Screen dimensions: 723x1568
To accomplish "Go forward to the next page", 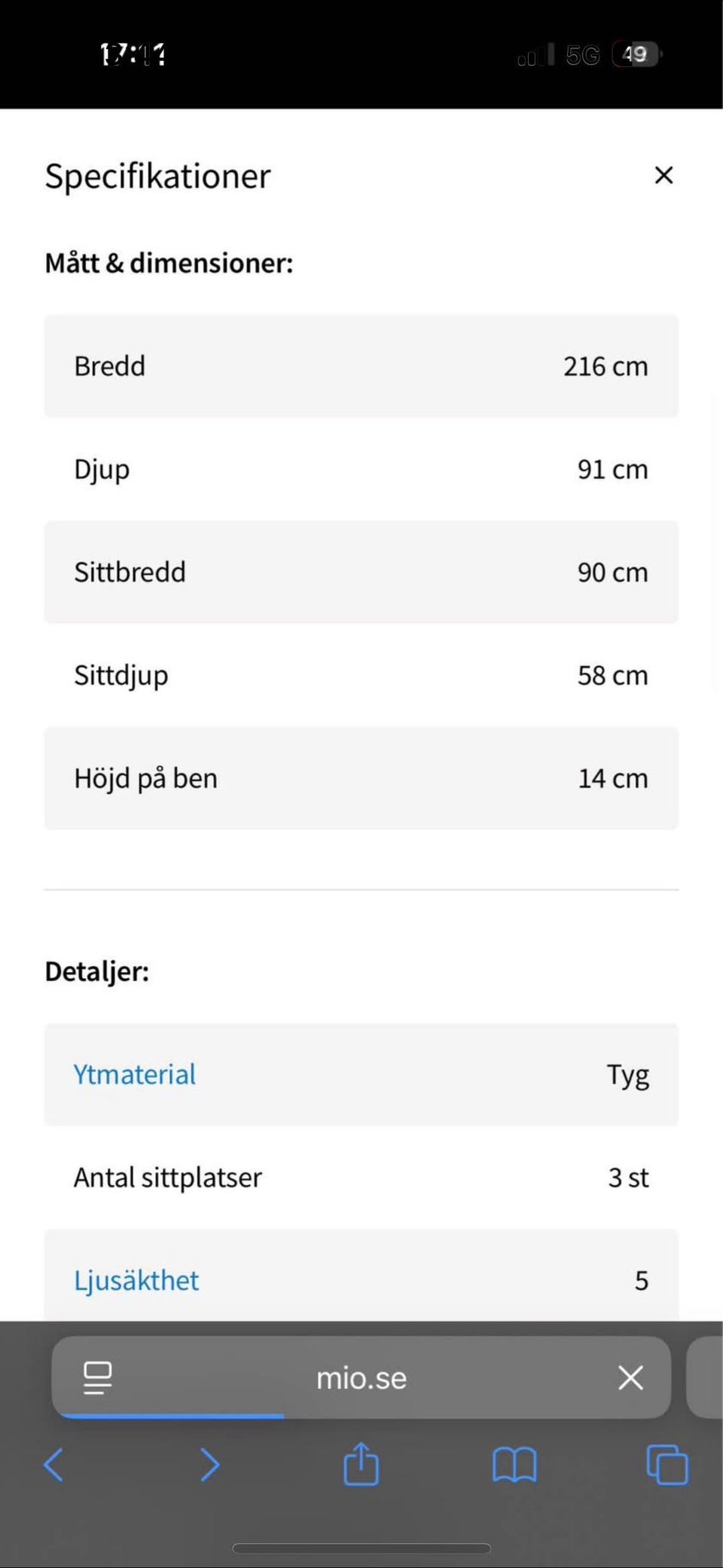I will [209, 1465].
